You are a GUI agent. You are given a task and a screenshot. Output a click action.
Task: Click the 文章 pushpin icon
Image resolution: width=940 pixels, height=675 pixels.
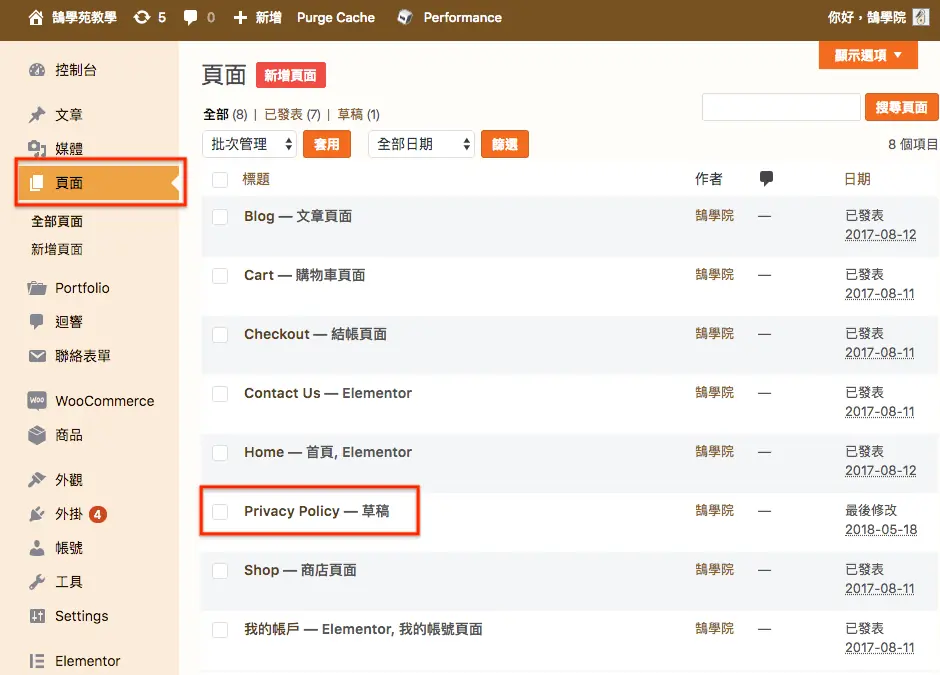pos(37,114)
